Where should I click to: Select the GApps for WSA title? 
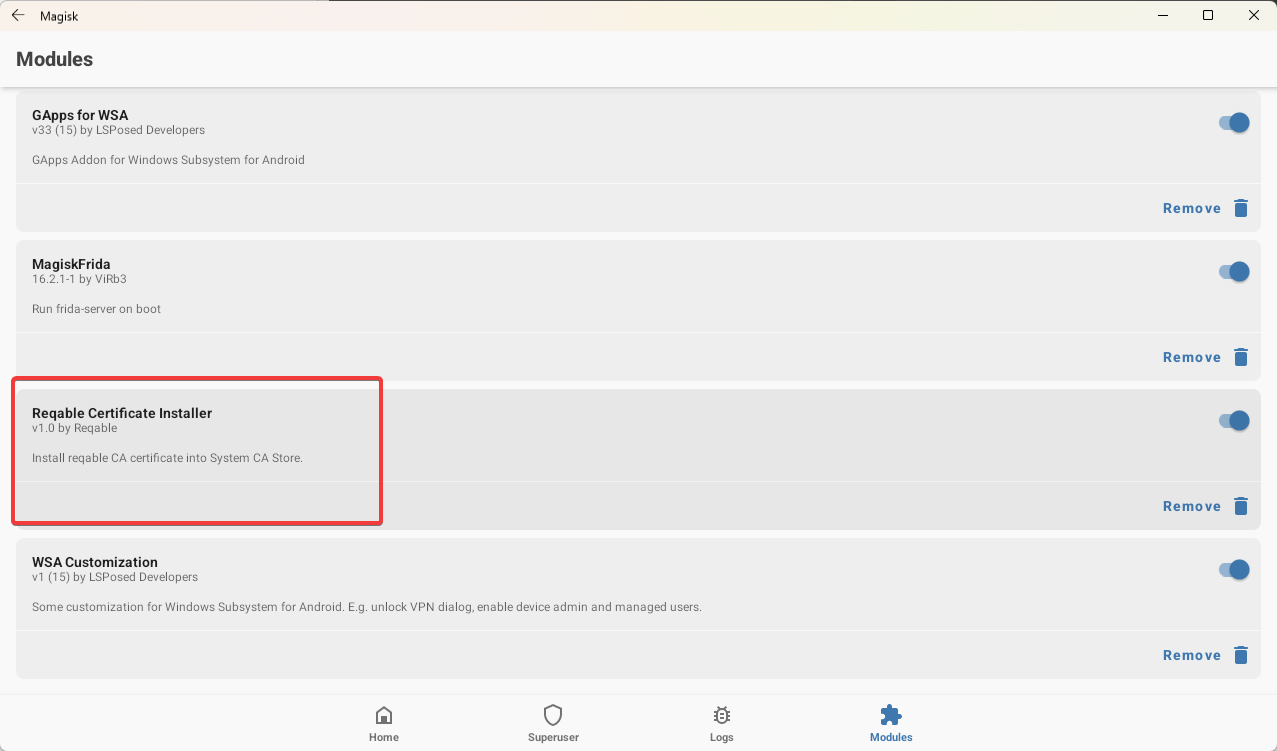(80, 115)
